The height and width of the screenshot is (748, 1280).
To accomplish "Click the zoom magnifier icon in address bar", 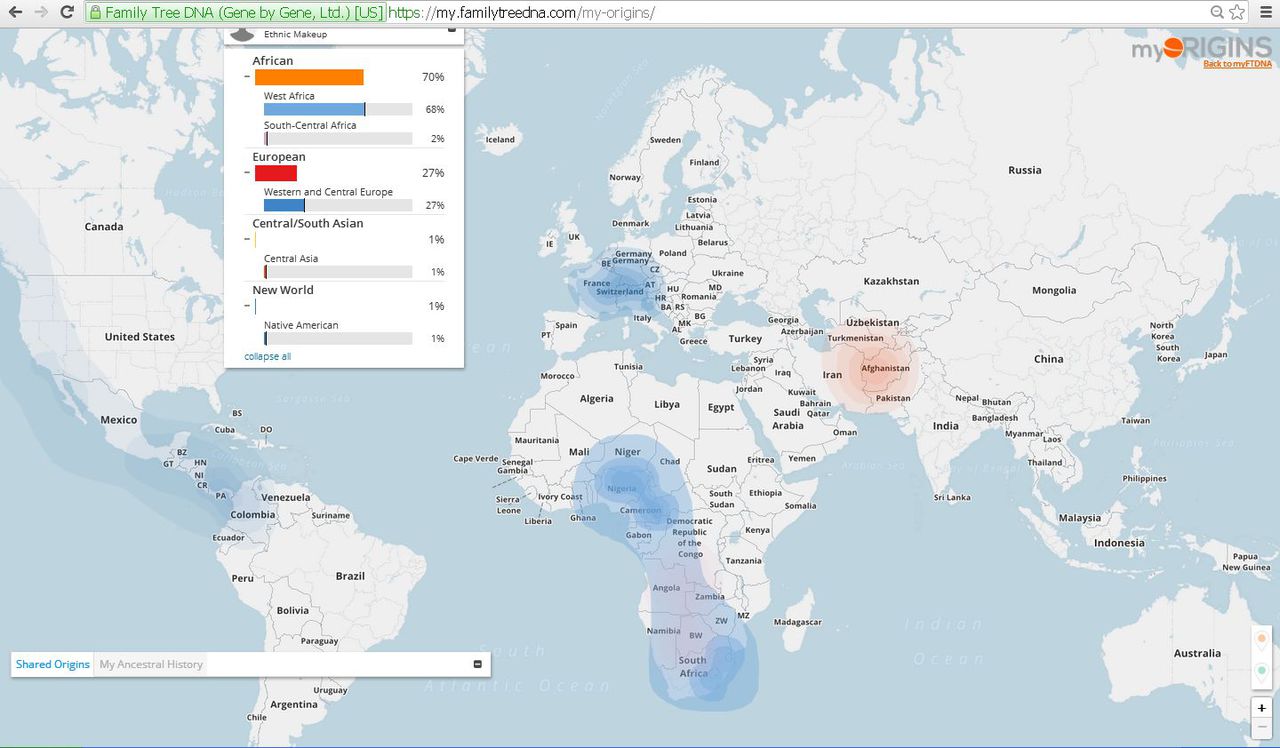I will click(1217, 13).
